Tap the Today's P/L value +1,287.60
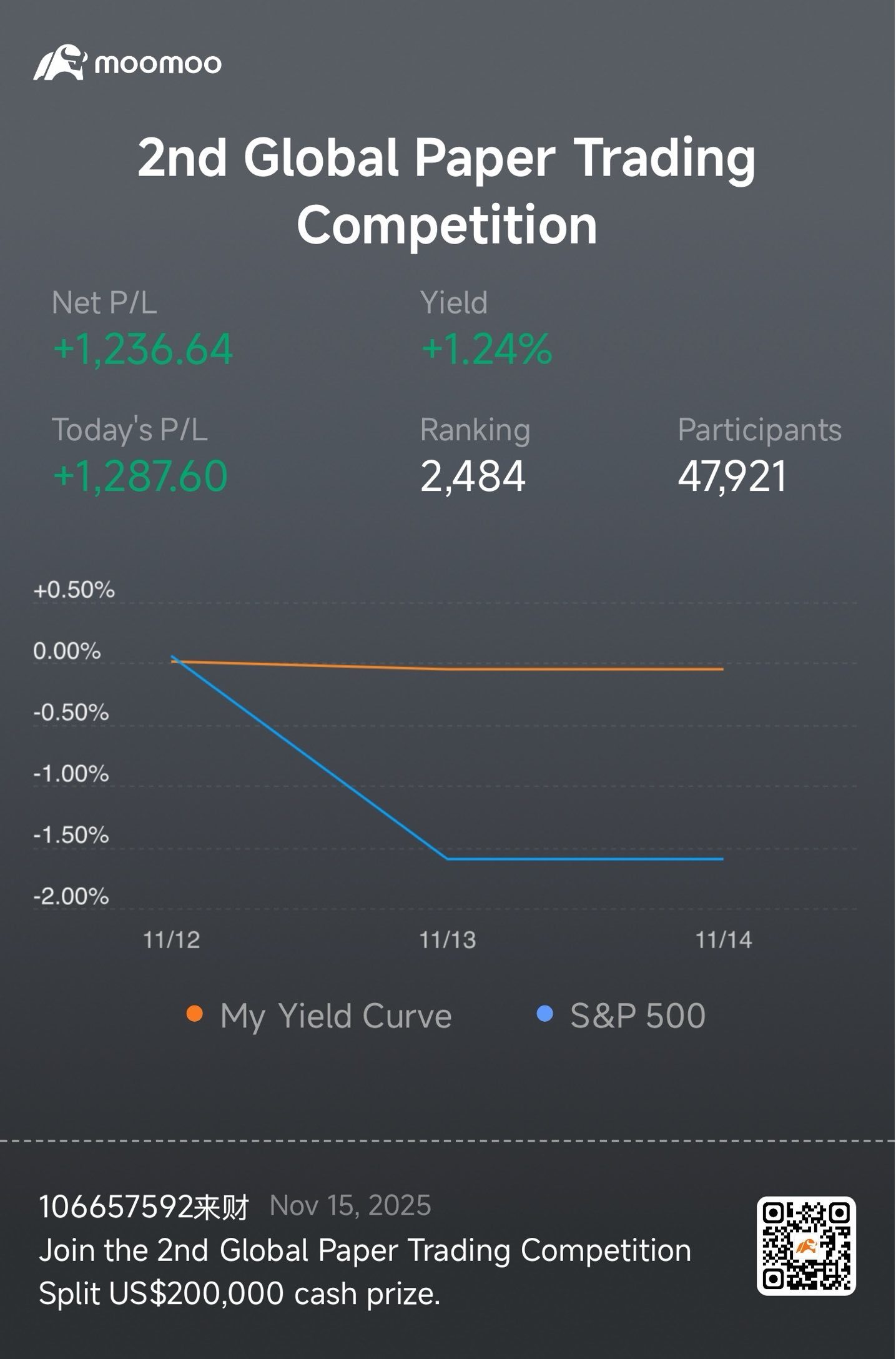 (x=140, y=476)
